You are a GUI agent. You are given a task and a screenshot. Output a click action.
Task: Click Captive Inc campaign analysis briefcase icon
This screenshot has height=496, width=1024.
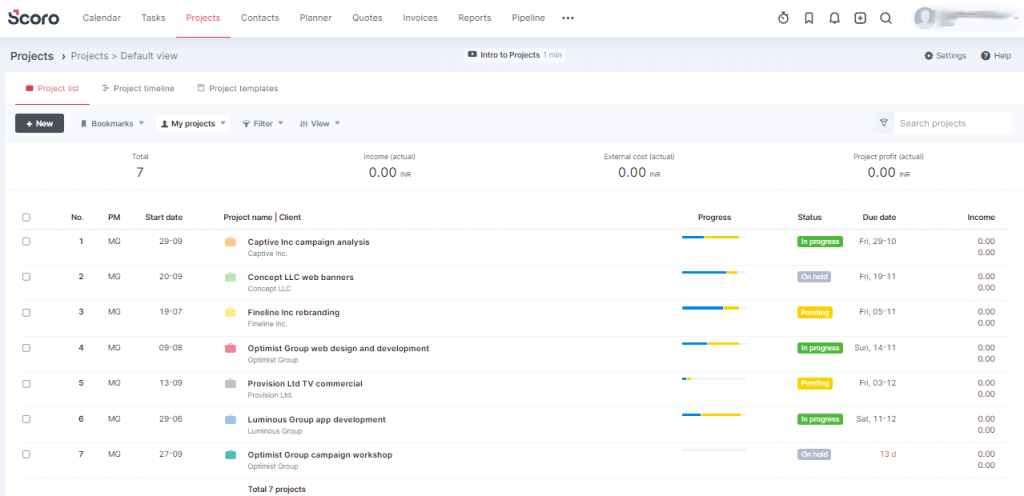230,242
